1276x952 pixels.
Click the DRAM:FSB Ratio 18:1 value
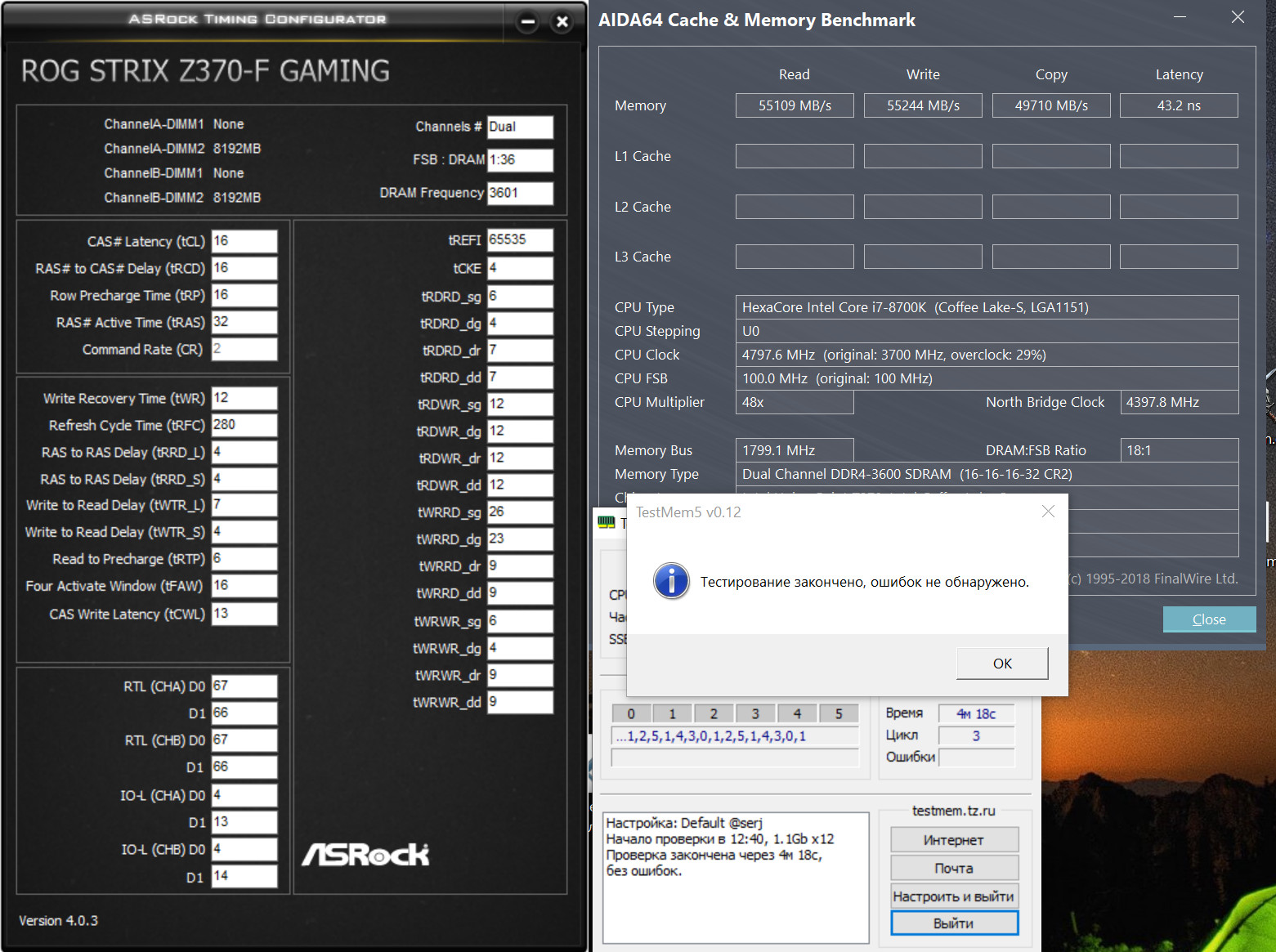(1179, 450)
